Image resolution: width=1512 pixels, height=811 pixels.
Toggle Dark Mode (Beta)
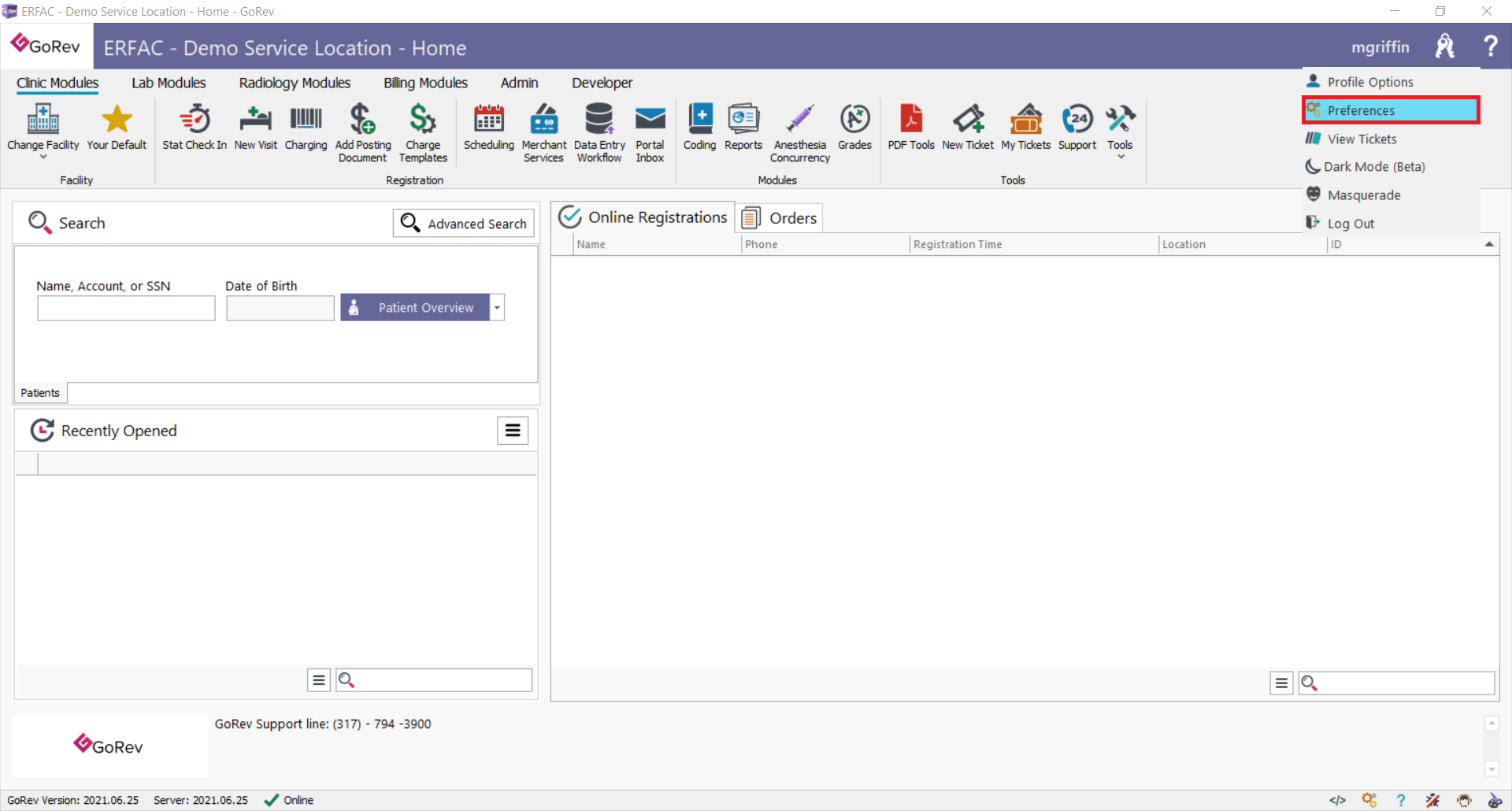click(1391, 167)
